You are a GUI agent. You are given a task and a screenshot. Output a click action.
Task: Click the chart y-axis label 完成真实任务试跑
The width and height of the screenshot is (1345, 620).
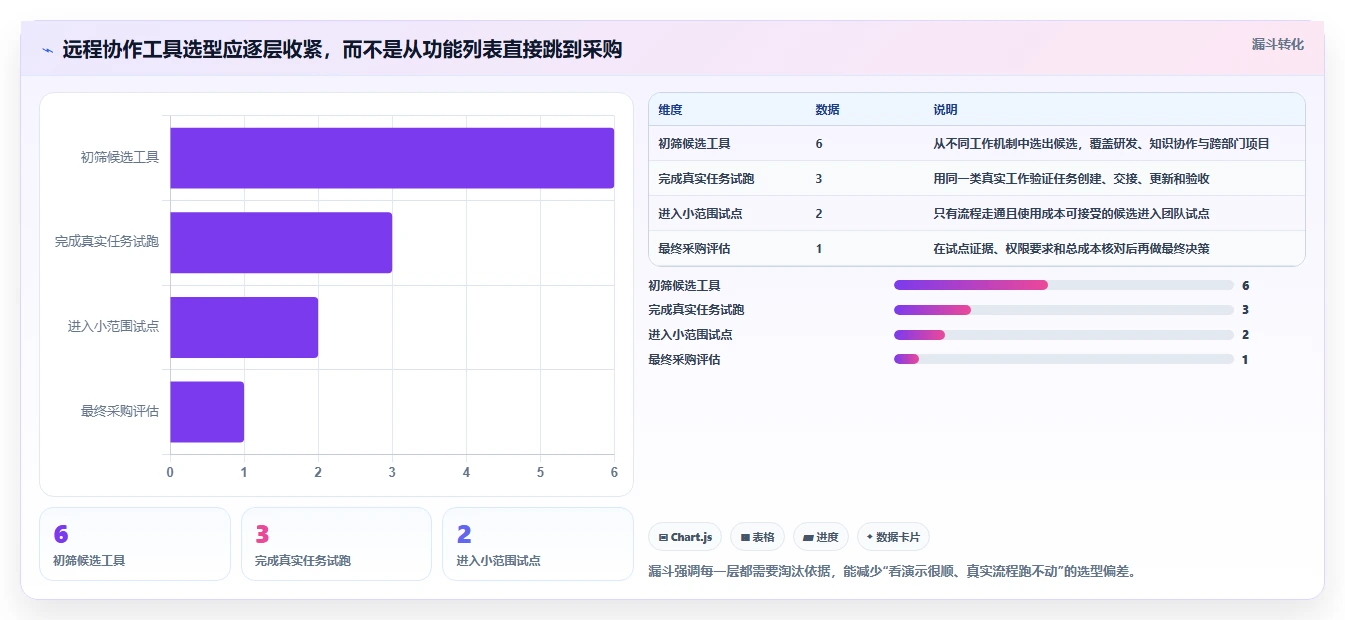click(107, 242)
